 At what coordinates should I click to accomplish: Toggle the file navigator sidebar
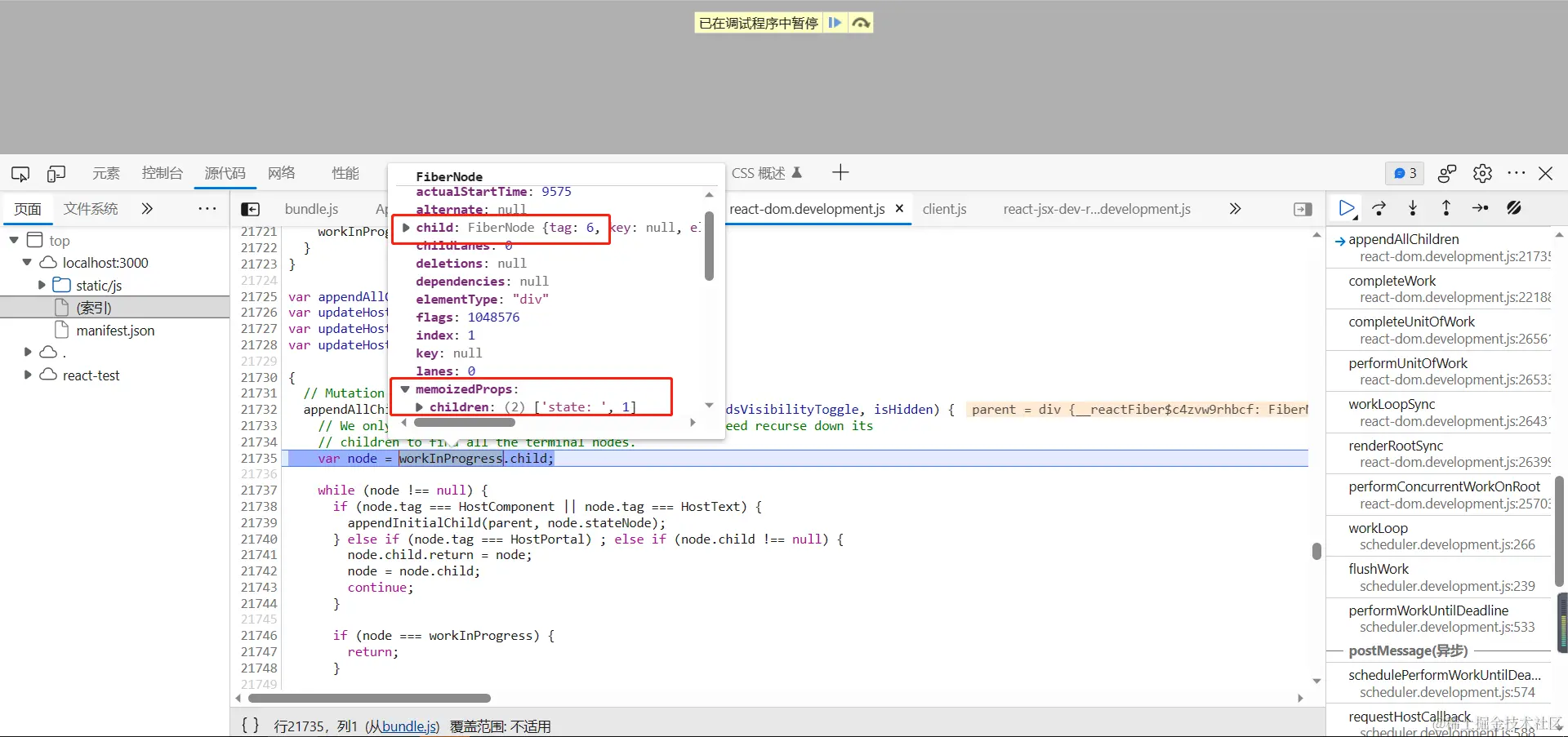[251, 210]
